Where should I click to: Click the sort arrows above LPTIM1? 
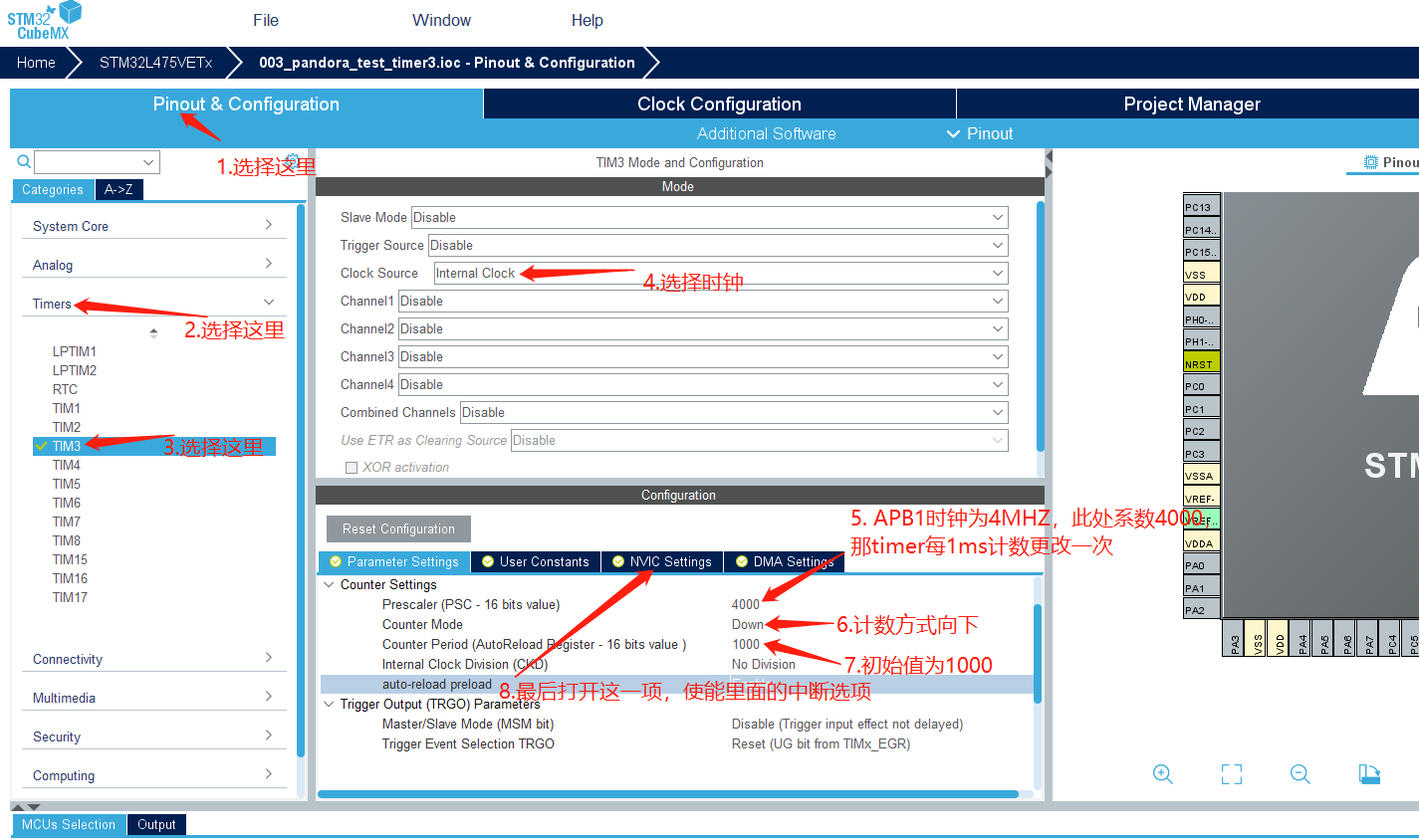pos(153,333)
